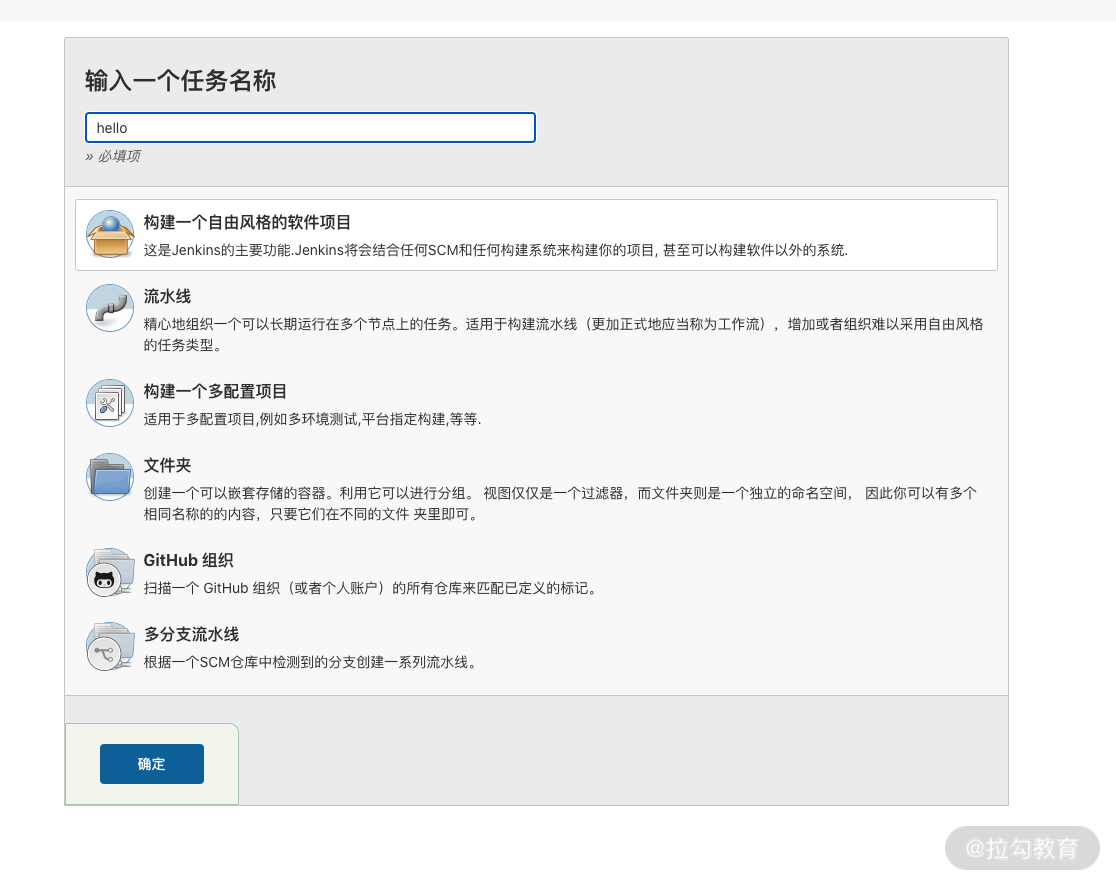Click the multibranch SCM repository description
Image resolution: width=1116 pixels, height=884 pixels.
pos(311,662)
